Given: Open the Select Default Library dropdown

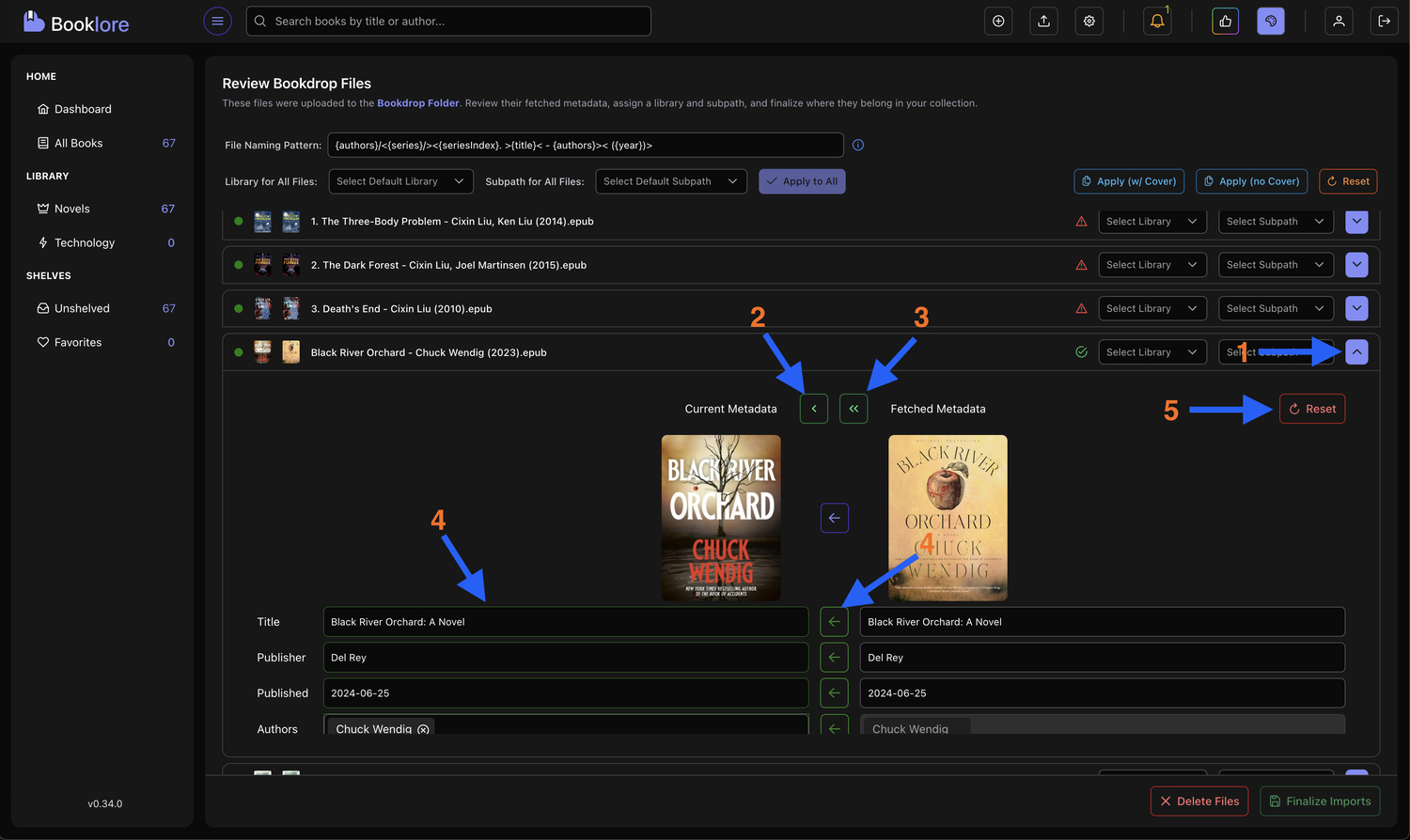Looking at the screenshot, I should [x=400, y=180].
